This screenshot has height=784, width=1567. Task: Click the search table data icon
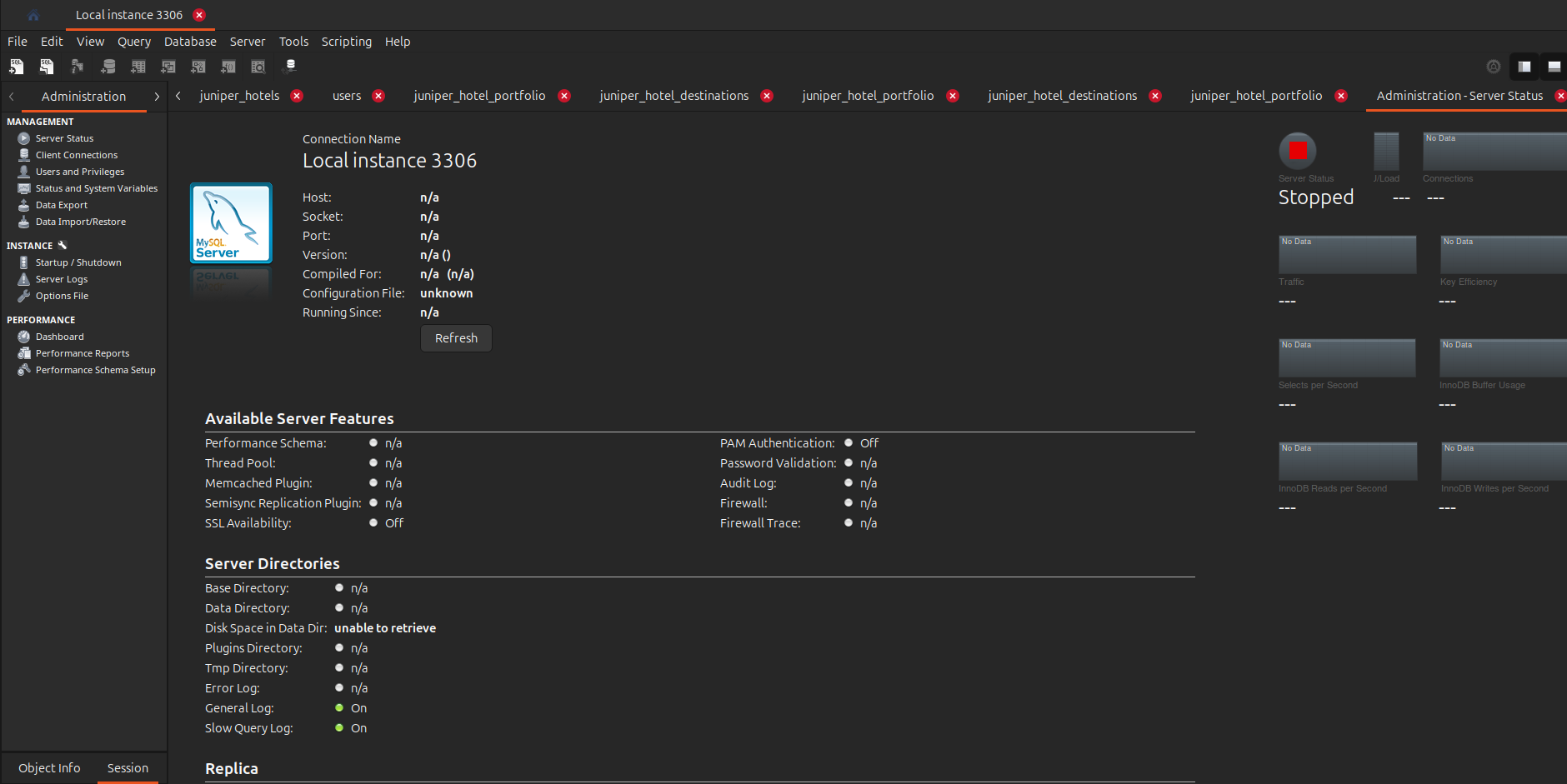pos(258,67)
